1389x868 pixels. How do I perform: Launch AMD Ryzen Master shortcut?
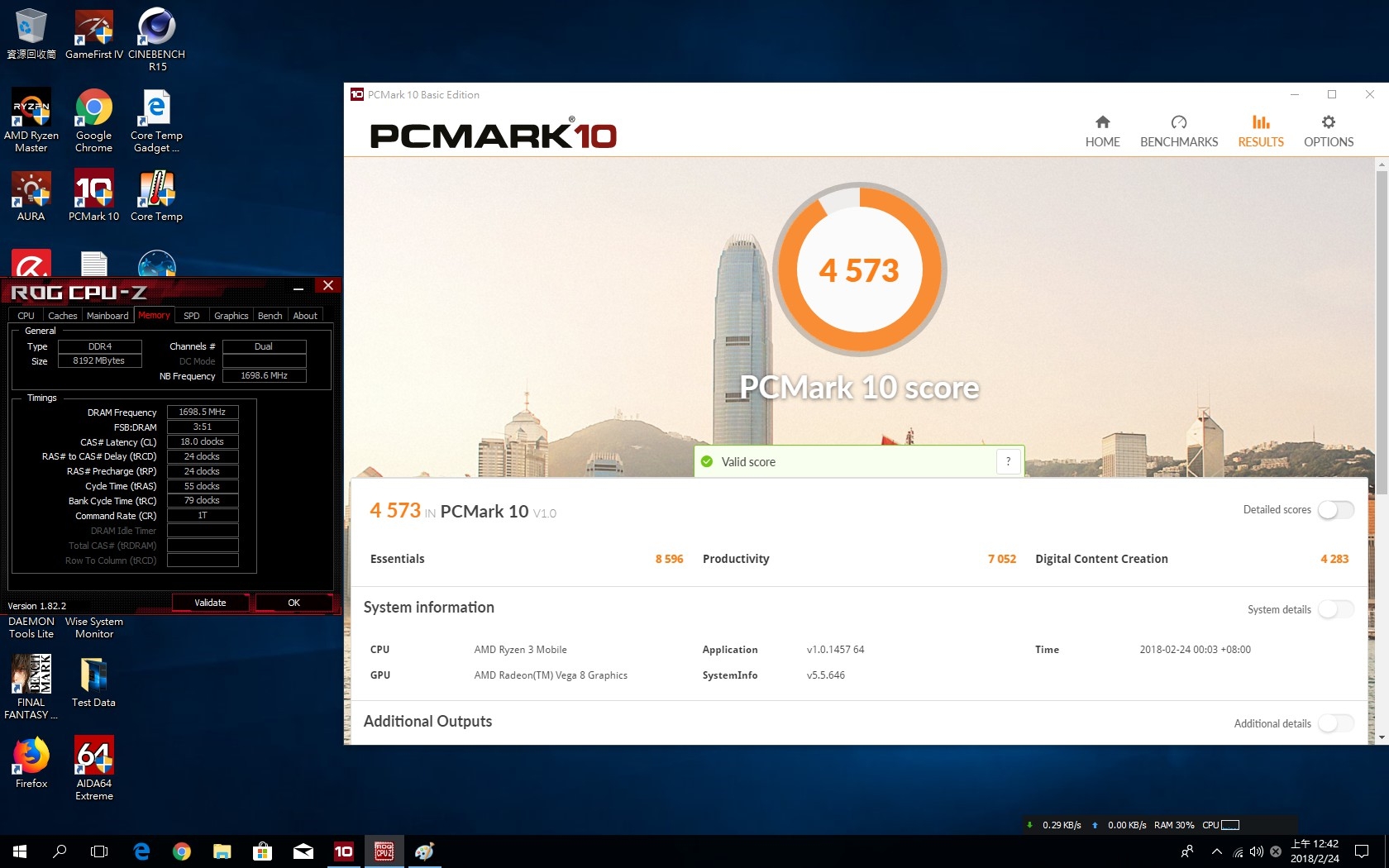coord(31,121)
